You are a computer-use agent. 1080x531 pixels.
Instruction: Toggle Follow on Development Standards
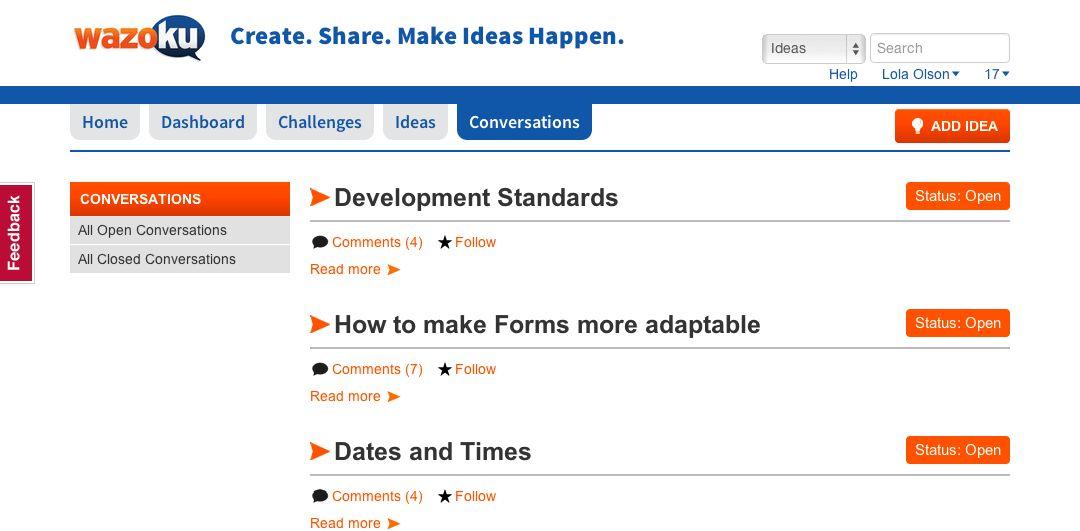pos(475,242)
